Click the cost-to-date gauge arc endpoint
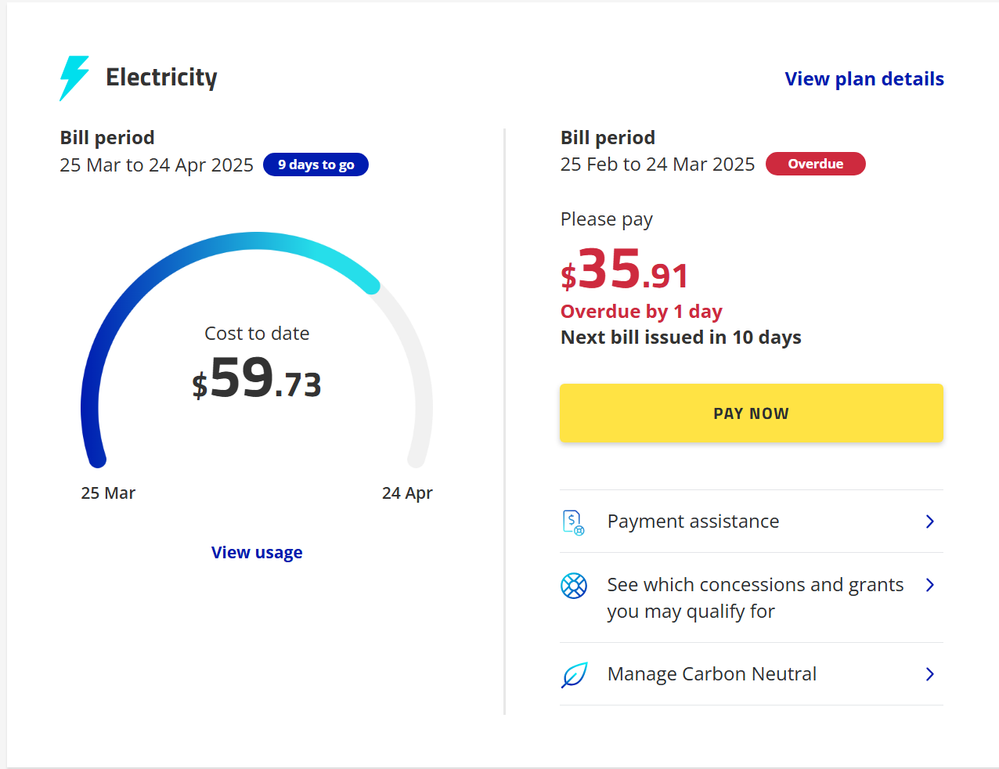The width and height of the screenshot is (999, 769). (x=371, y=285)
